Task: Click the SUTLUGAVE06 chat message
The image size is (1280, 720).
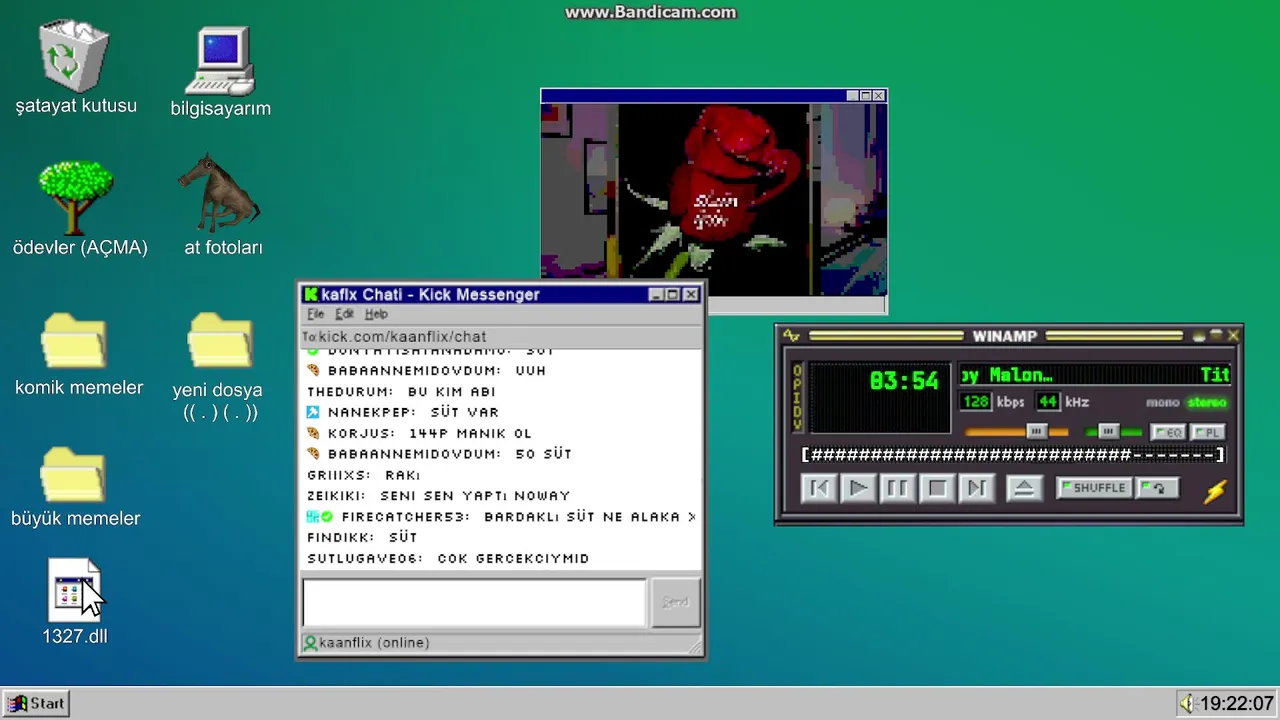Action: 448,559
